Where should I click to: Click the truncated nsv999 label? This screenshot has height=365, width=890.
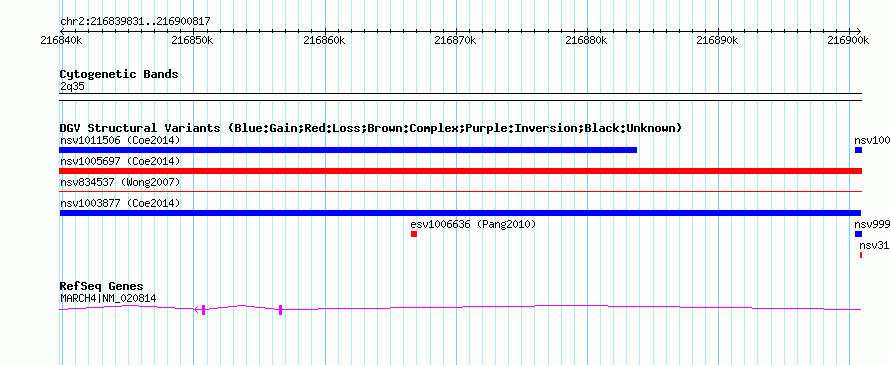coord(872,224)
